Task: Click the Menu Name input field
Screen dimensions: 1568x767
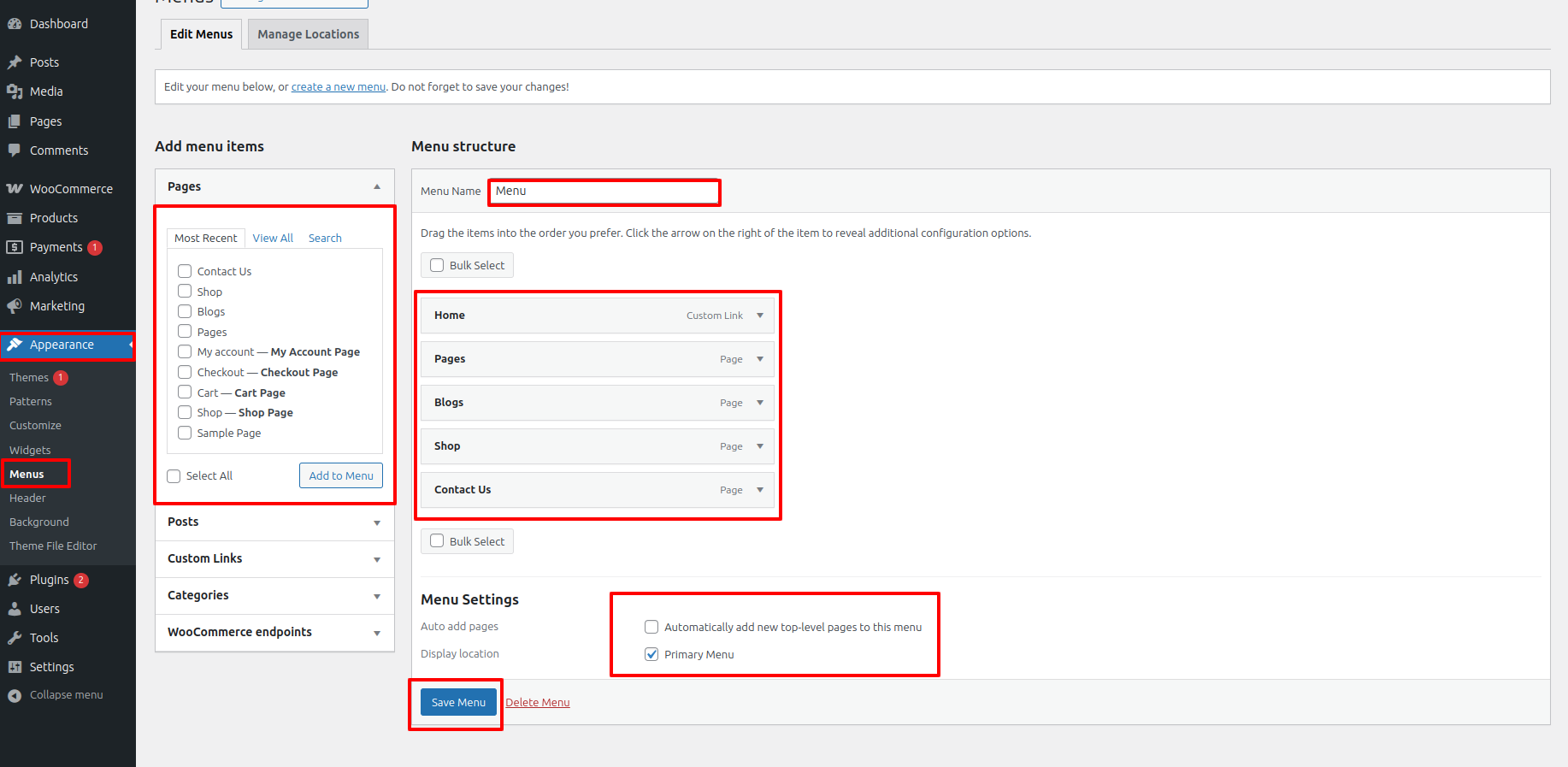Action: (x=604, y=192)
